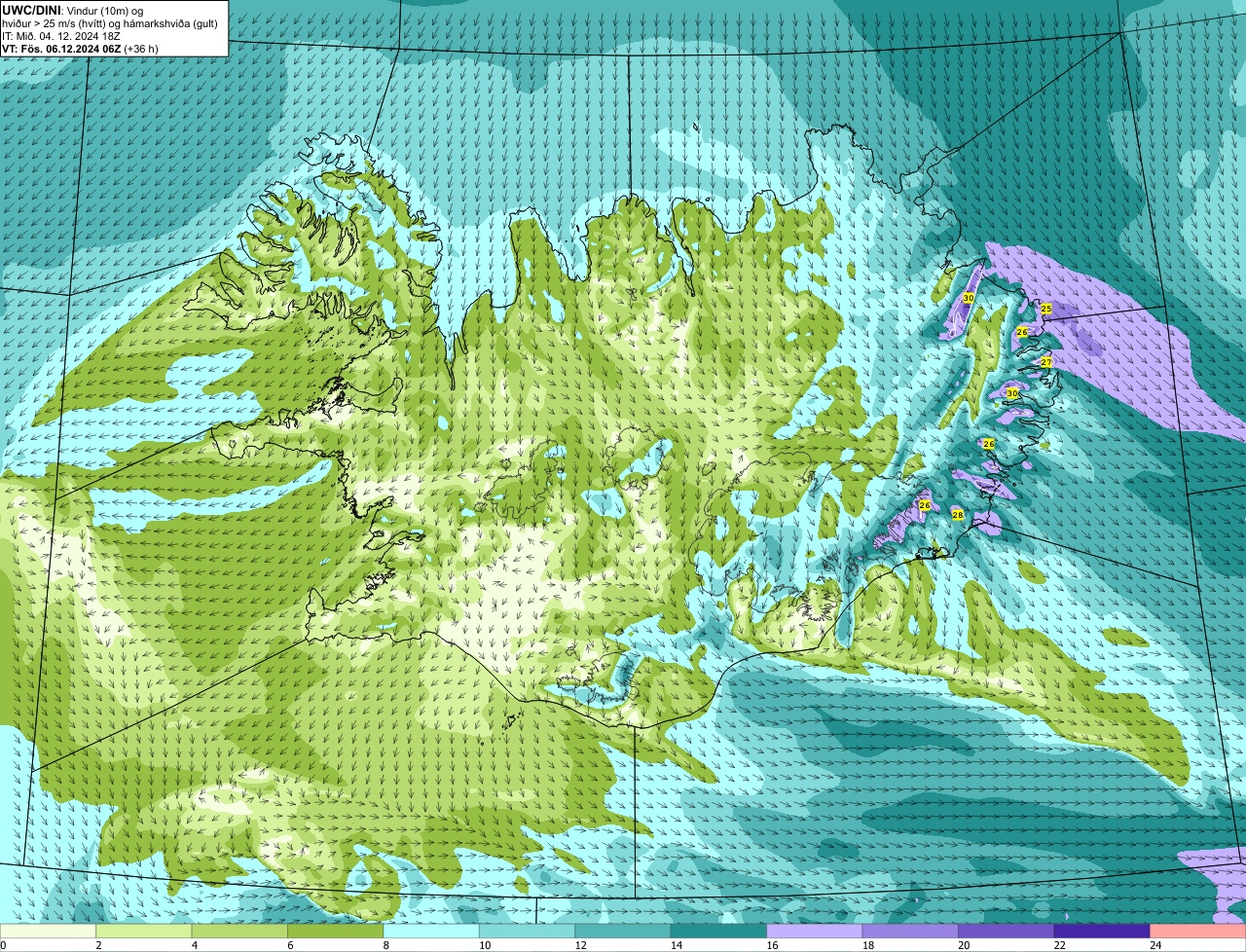This screenshot has width=1246, height=952.
Task: Click the 4–6 m/s green legend swatch
Action: coord(239,932)
